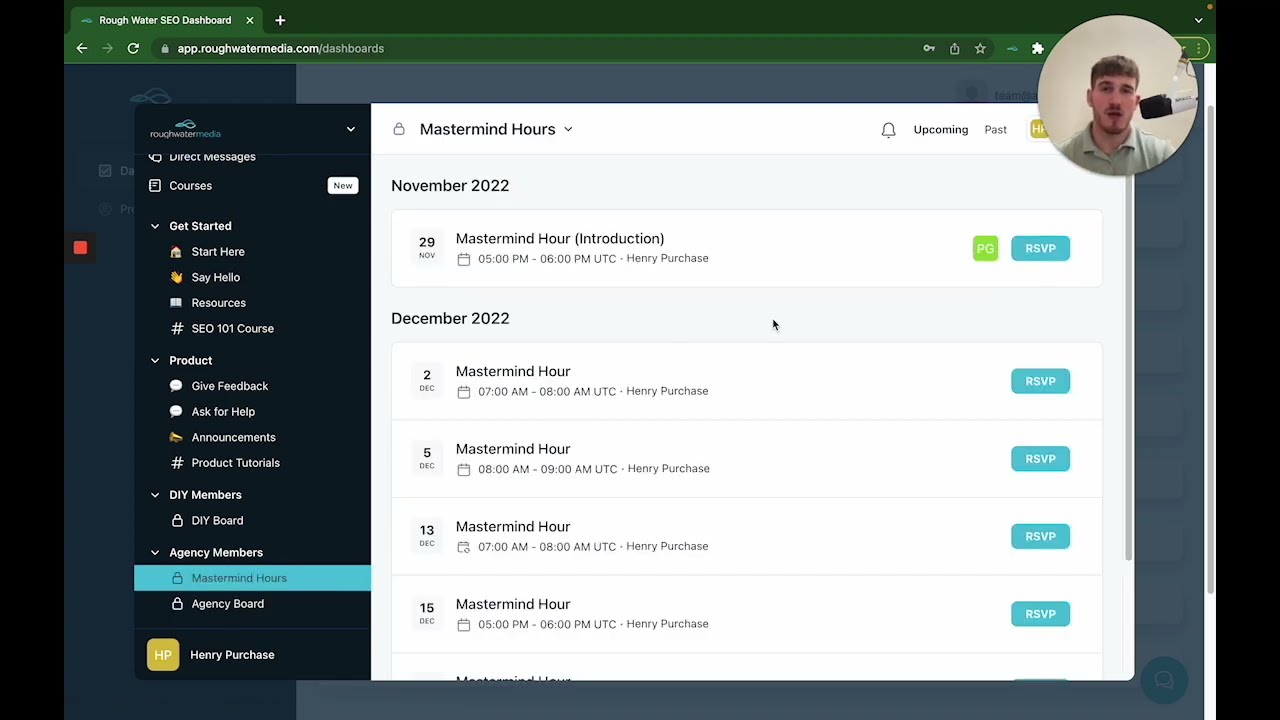Open the Mastermind Hour (Introduction) event title
Image resolution: width=1280 pixels, height=720 pixels.
[x=560, y=239]
